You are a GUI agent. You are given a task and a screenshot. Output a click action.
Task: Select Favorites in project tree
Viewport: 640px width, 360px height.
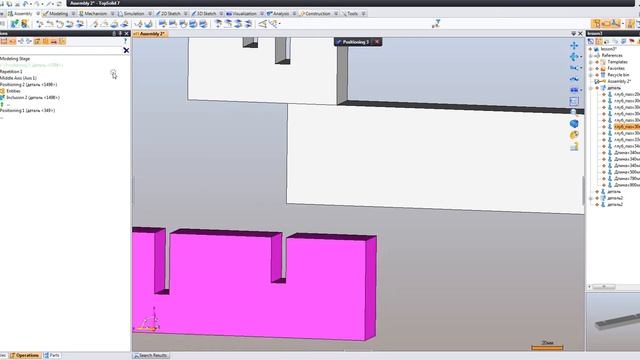tap(616, 69)
